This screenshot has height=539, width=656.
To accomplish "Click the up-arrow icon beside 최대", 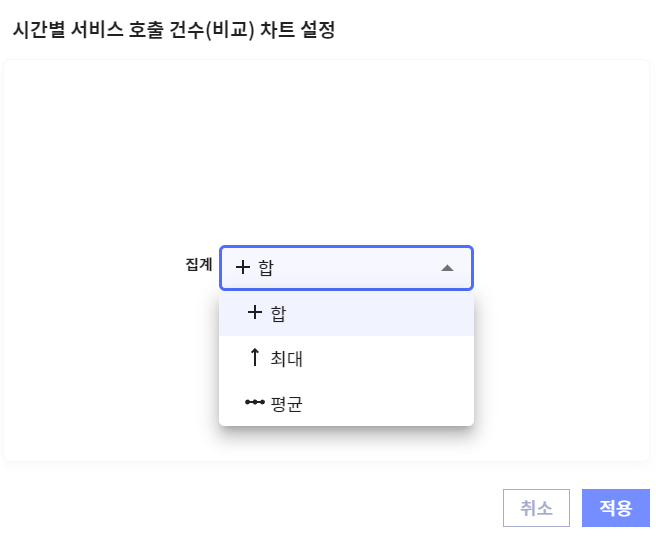I will pyautogui.click(x=254, y=357).
